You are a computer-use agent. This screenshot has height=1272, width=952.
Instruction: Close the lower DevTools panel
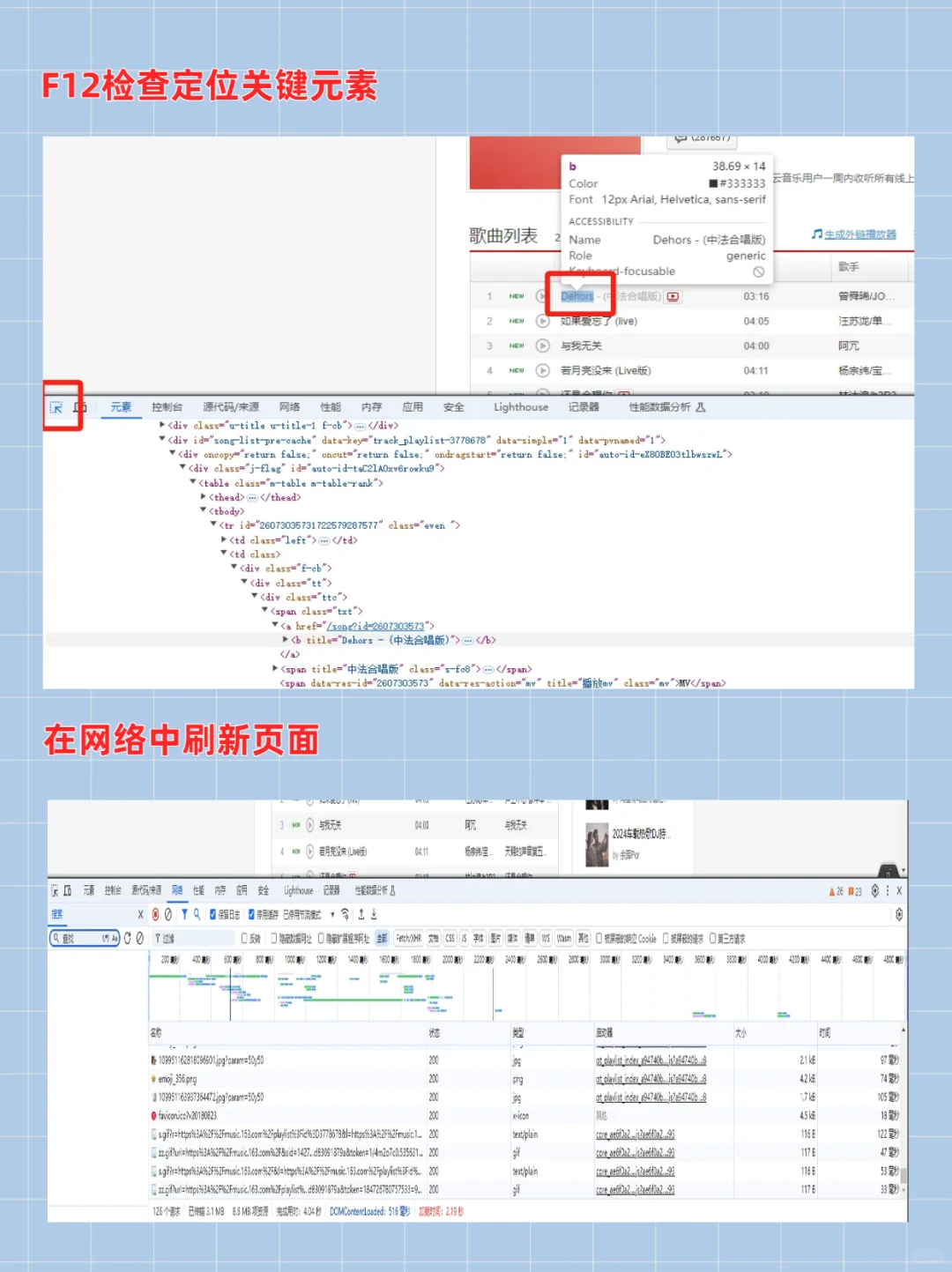899,890
